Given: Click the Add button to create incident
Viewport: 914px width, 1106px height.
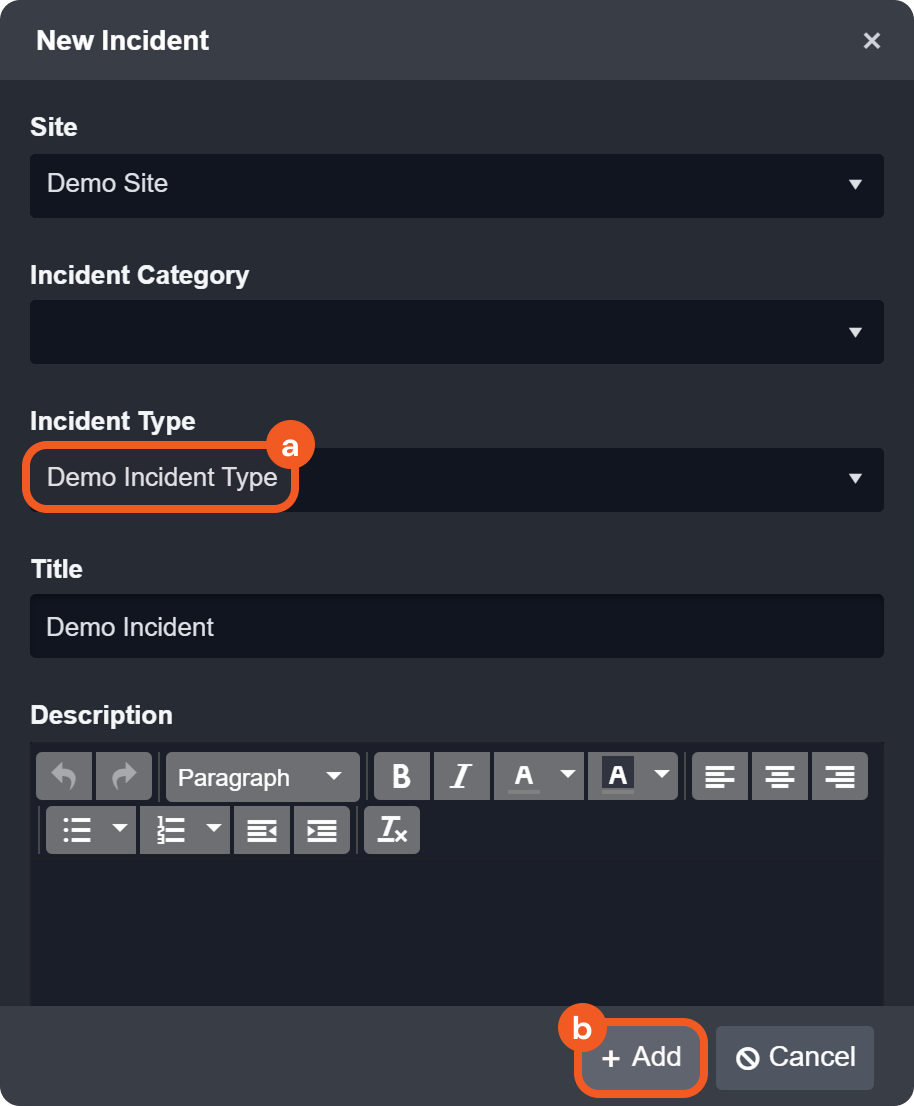Looking at the screenshot, I should [642, 1057].
